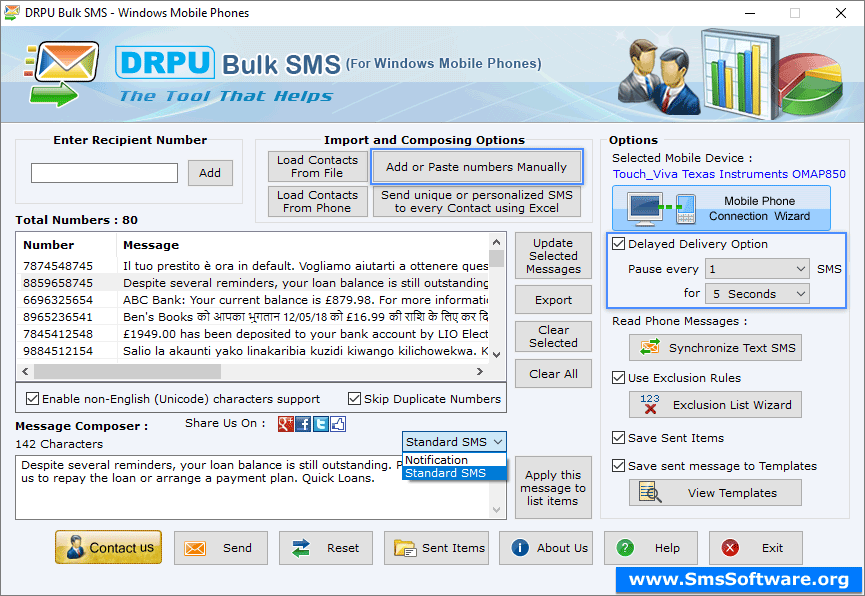865x596 pixels.
Task: Click the window close button
Action: [841, 13]
